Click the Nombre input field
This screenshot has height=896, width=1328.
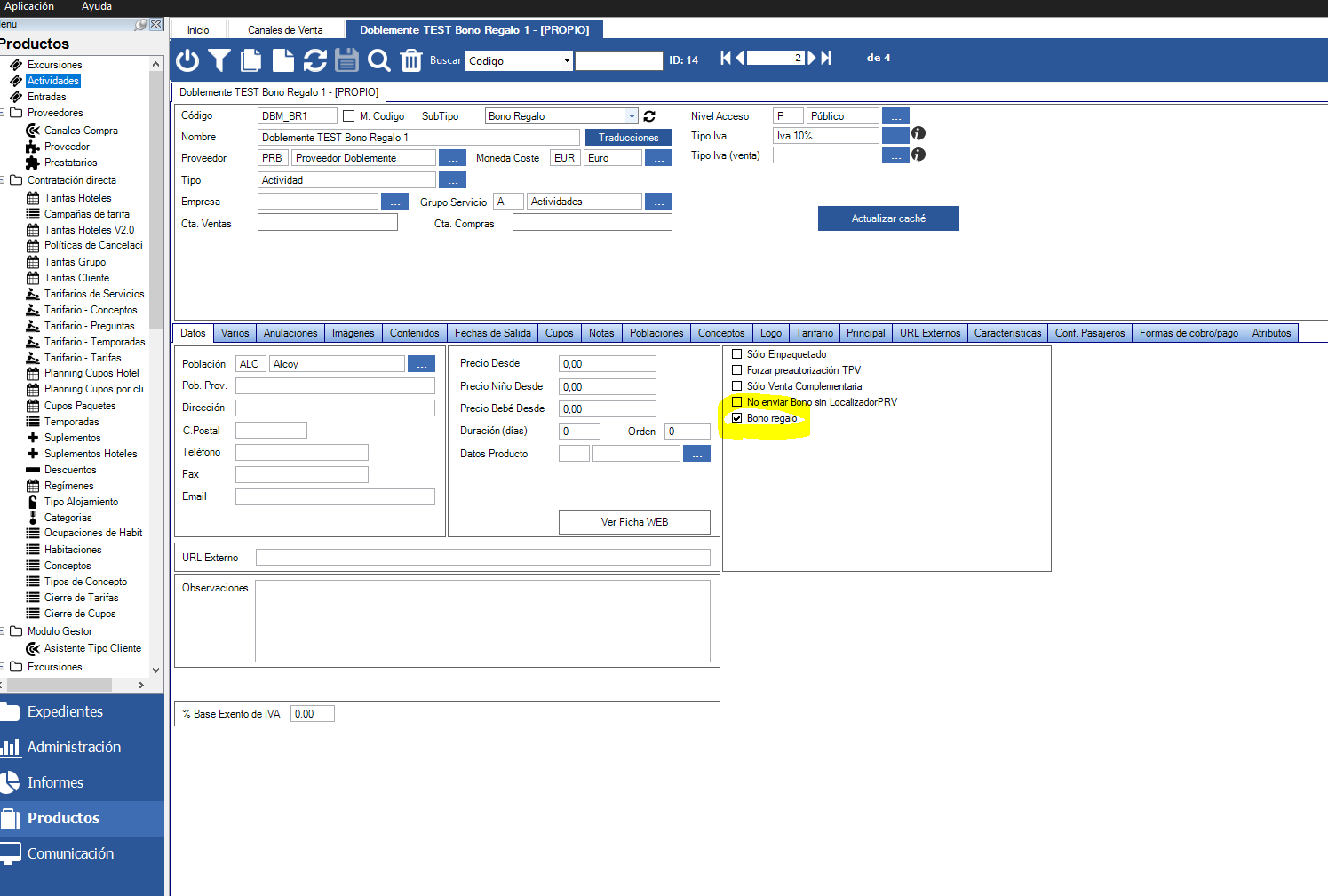pyautogui.click(x=418, y=138)
